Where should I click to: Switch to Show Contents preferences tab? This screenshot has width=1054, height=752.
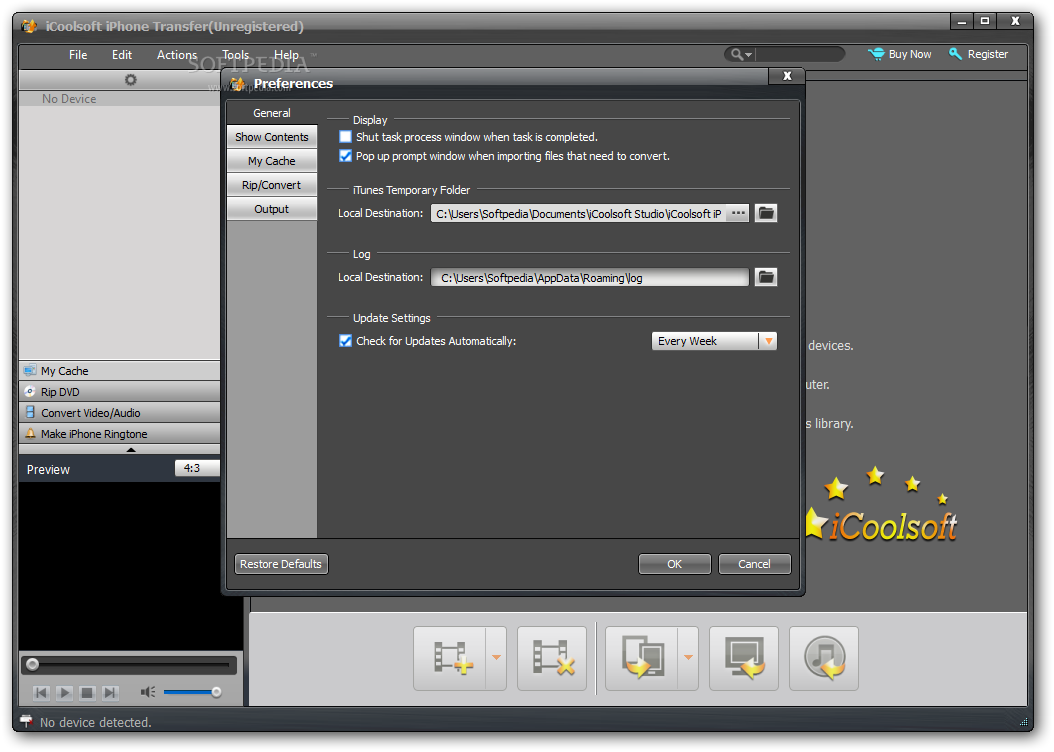coord(272,137)
